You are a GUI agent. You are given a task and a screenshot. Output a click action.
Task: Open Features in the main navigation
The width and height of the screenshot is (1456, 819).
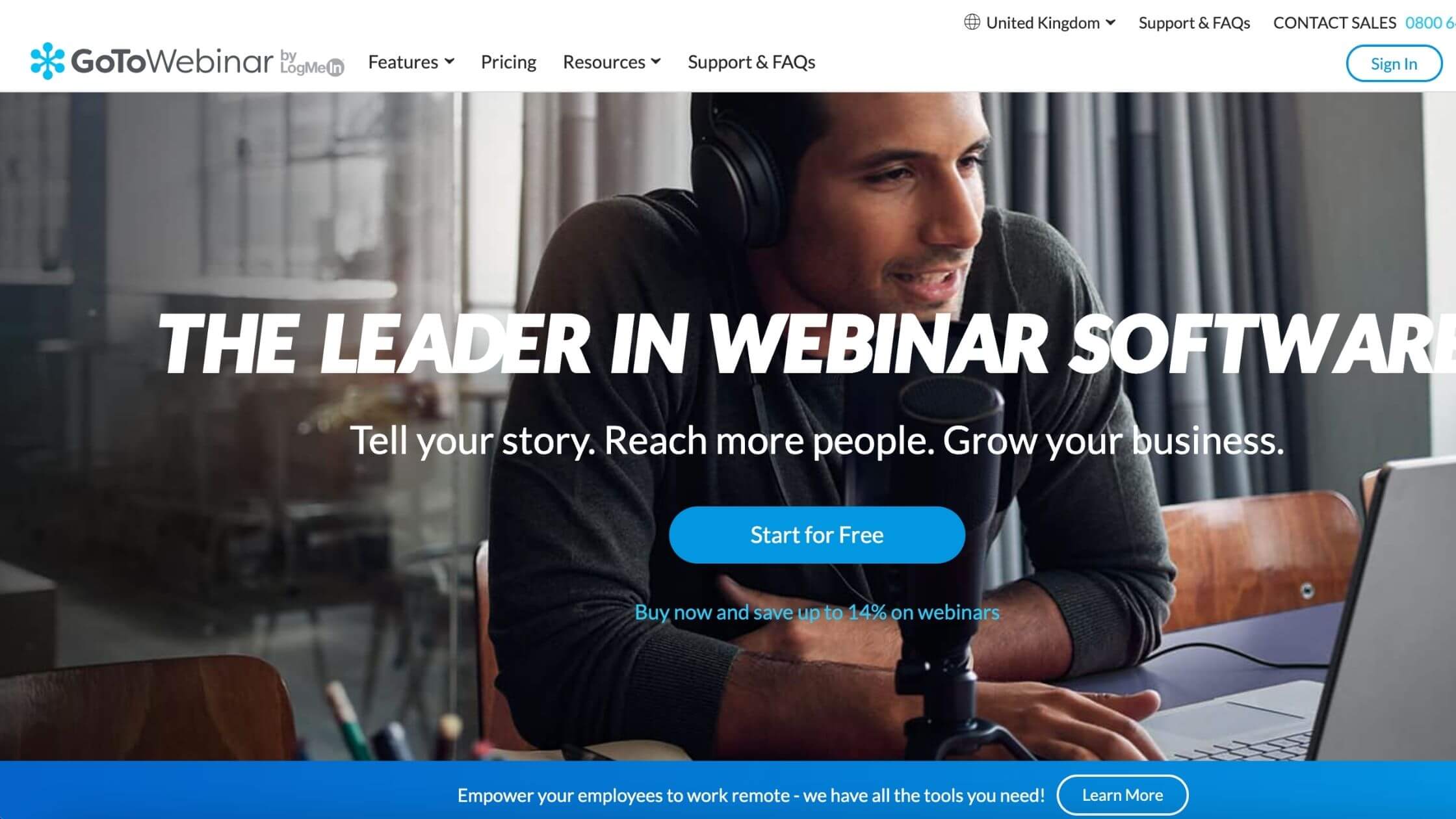tap(403, 62)
